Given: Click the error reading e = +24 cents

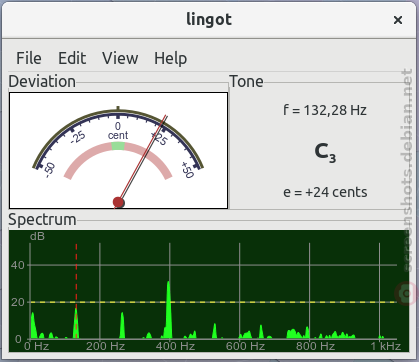Looking at the screenshot, I should tap(325, 192).
